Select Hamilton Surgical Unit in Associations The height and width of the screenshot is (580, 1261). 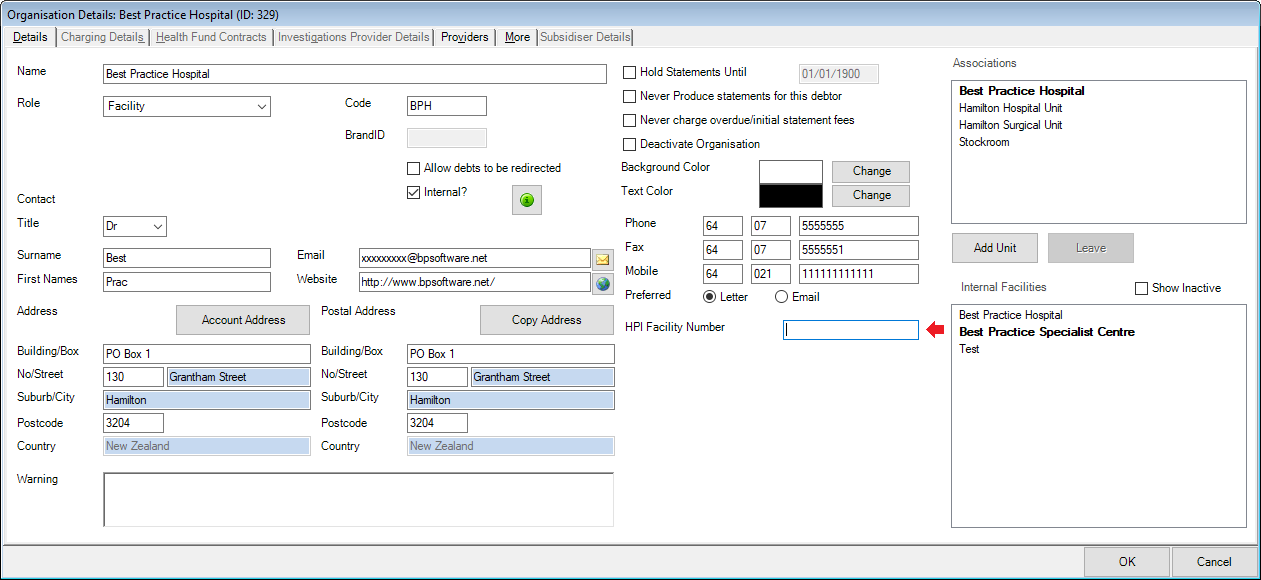pyautogui.click(x=1010, y=125)
